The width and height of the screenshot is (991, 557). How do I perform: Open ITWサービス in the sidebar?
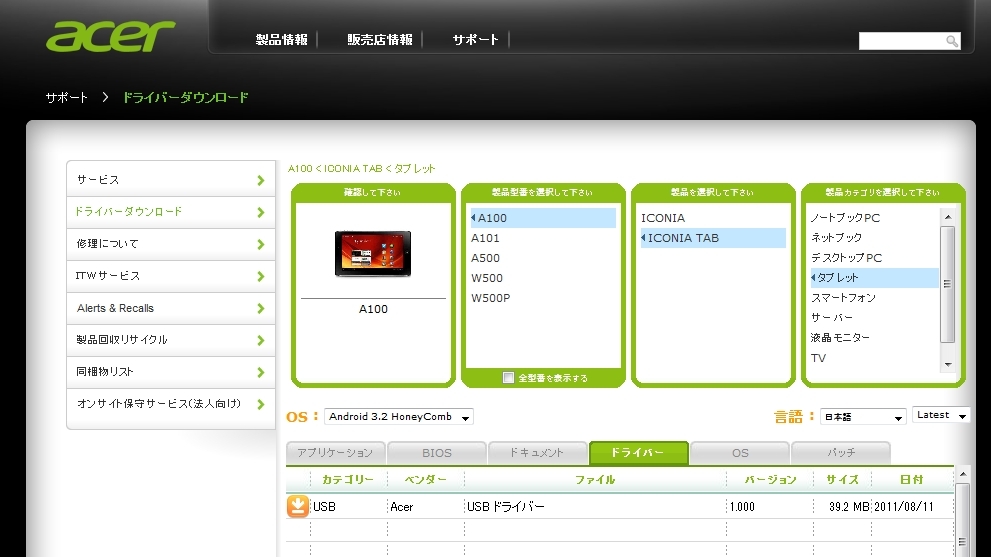pos(171,276)
